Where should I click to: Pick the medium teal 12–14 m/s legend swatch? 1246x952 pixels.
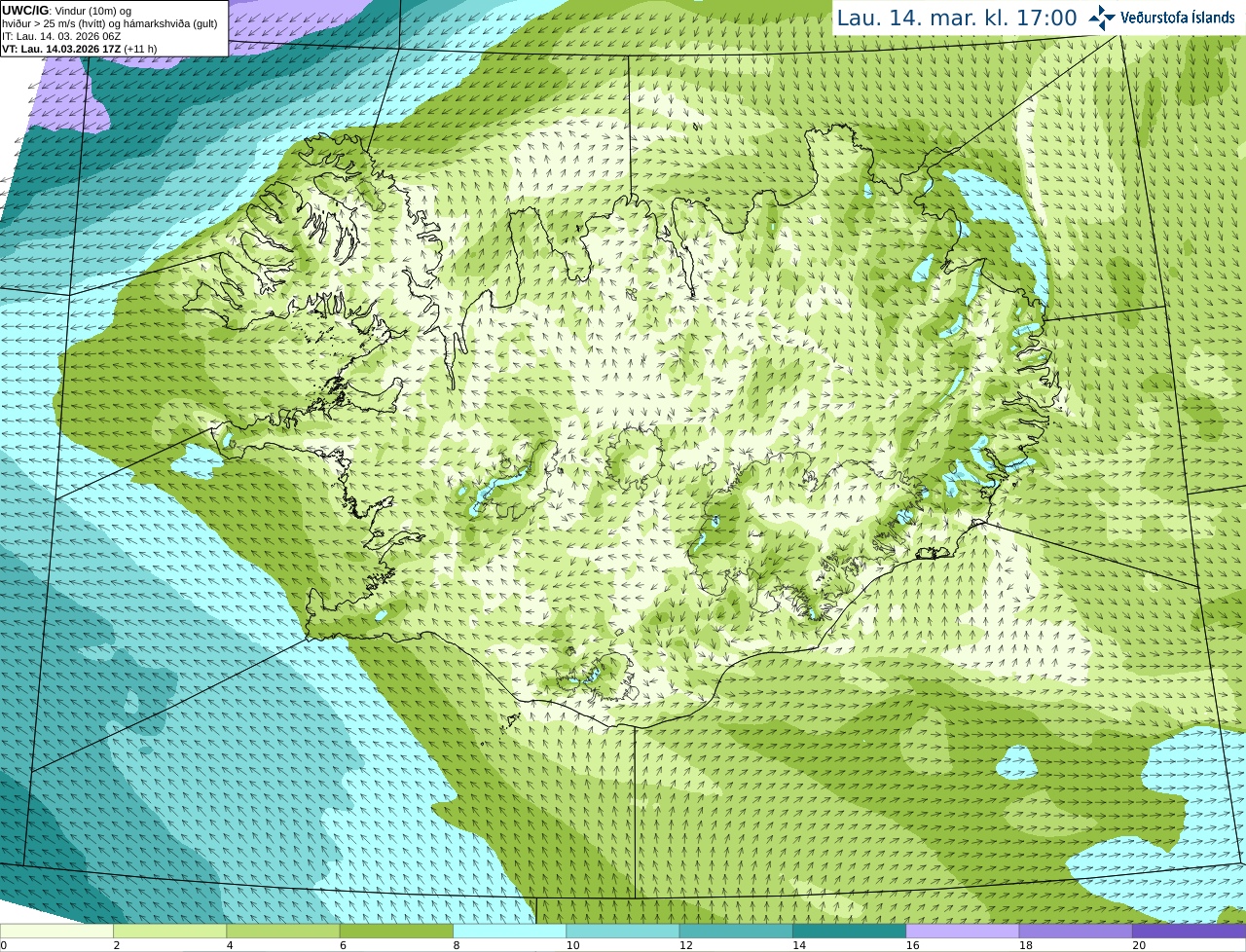[736, 932]
